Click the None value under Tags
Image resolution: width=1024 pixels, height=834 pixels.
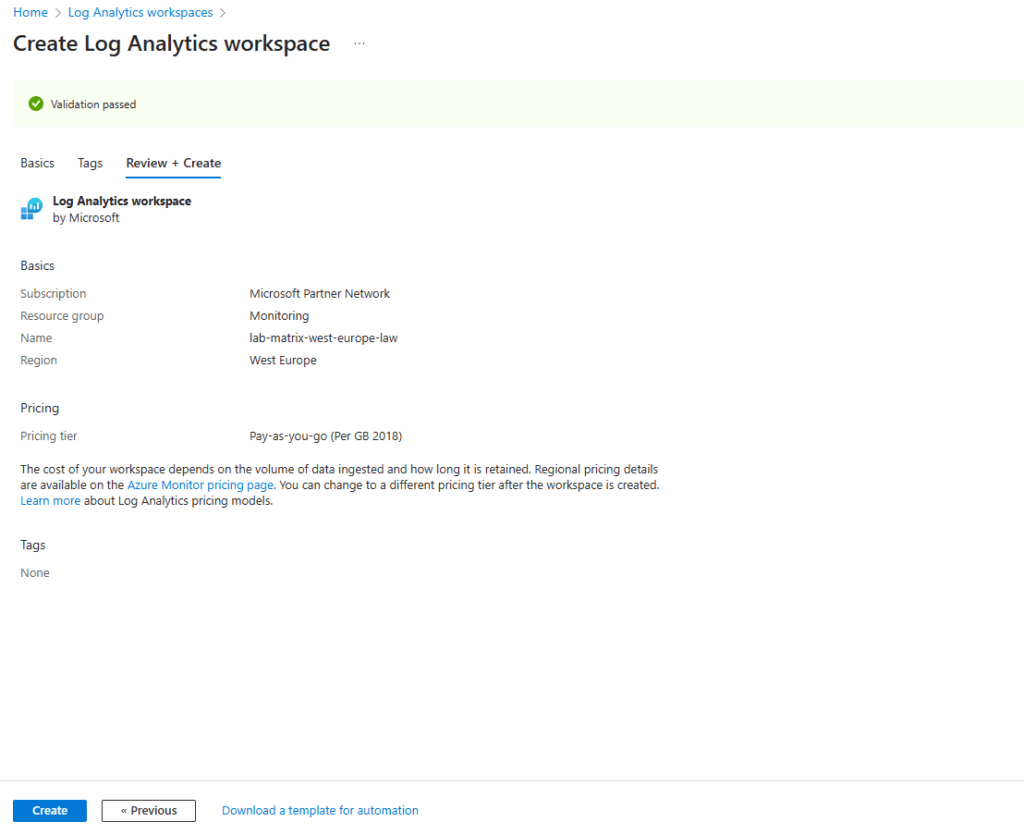pyautogui.click(x=35, y=573)
